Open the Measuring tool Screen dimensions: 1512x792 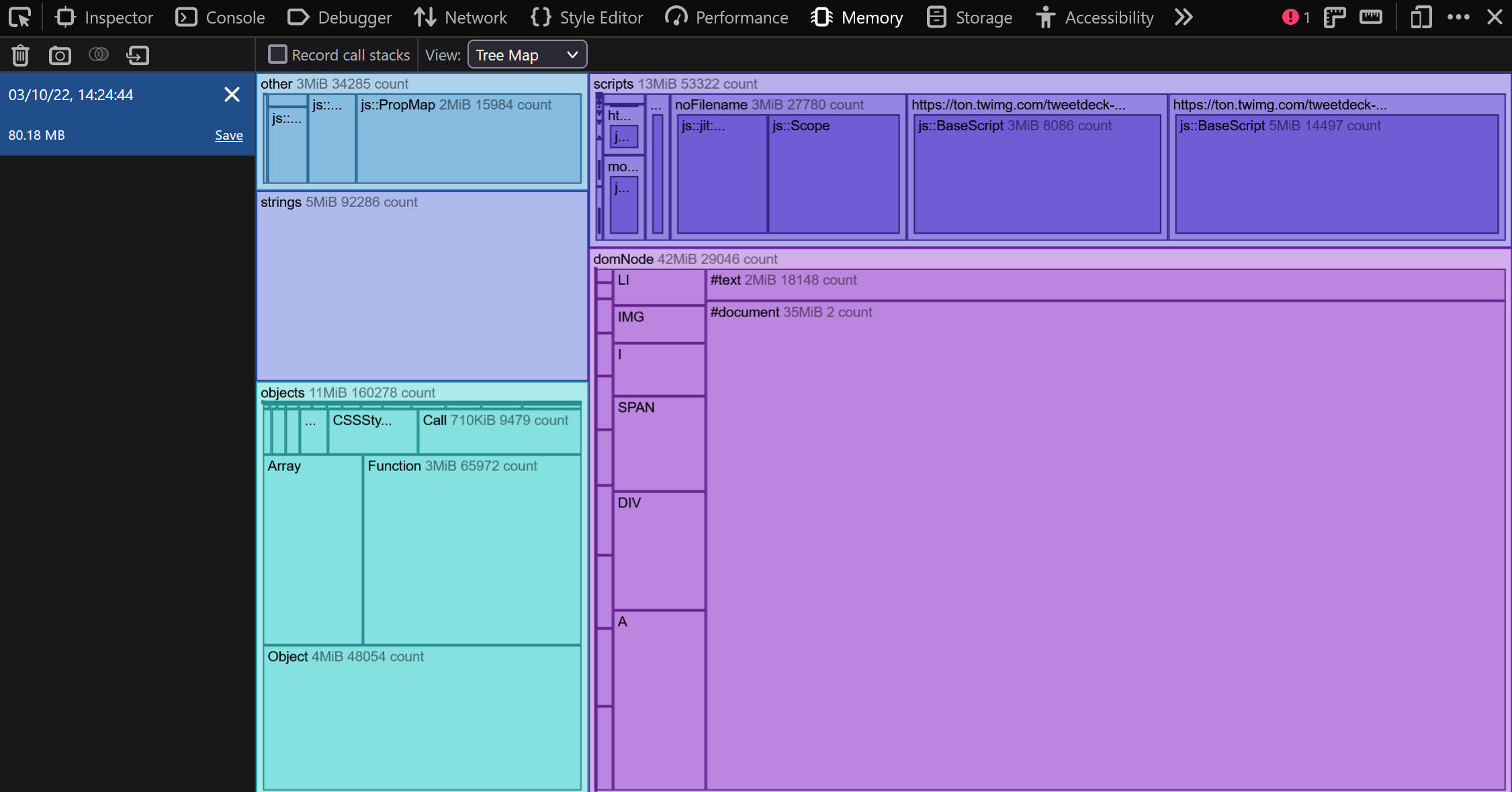[x=1371, y=17]
